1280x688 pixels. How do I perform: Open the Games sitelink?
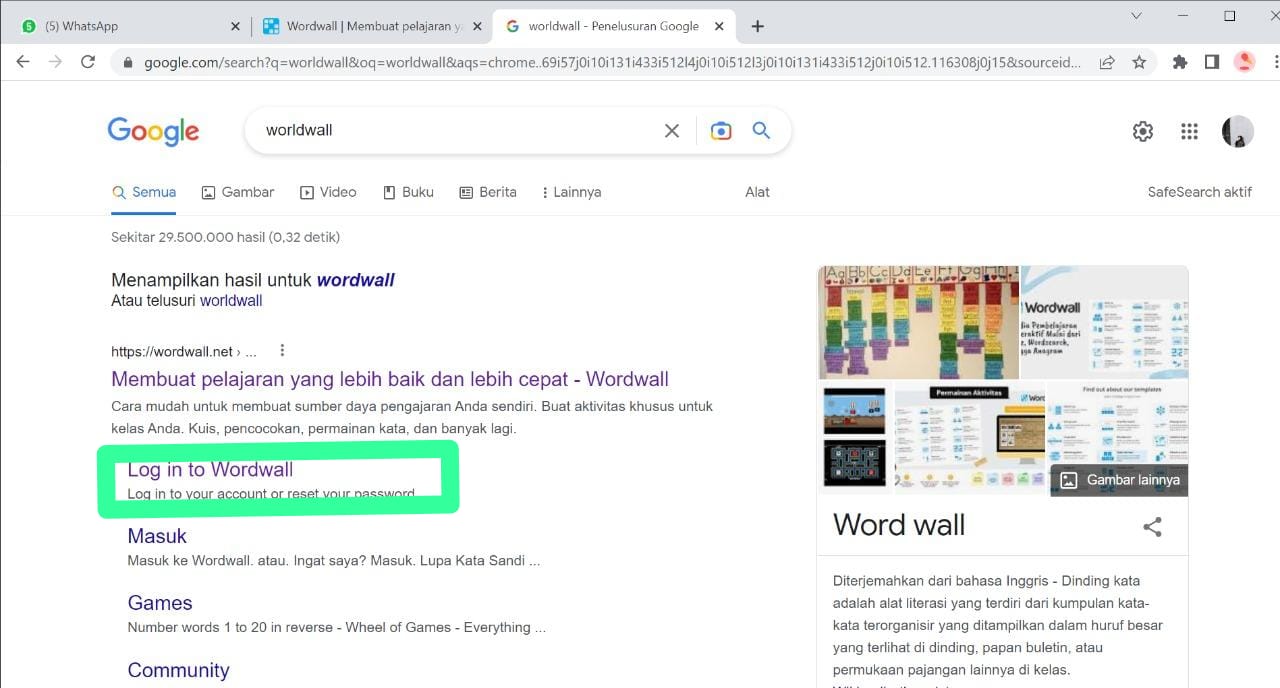click(x=160, y=603)
